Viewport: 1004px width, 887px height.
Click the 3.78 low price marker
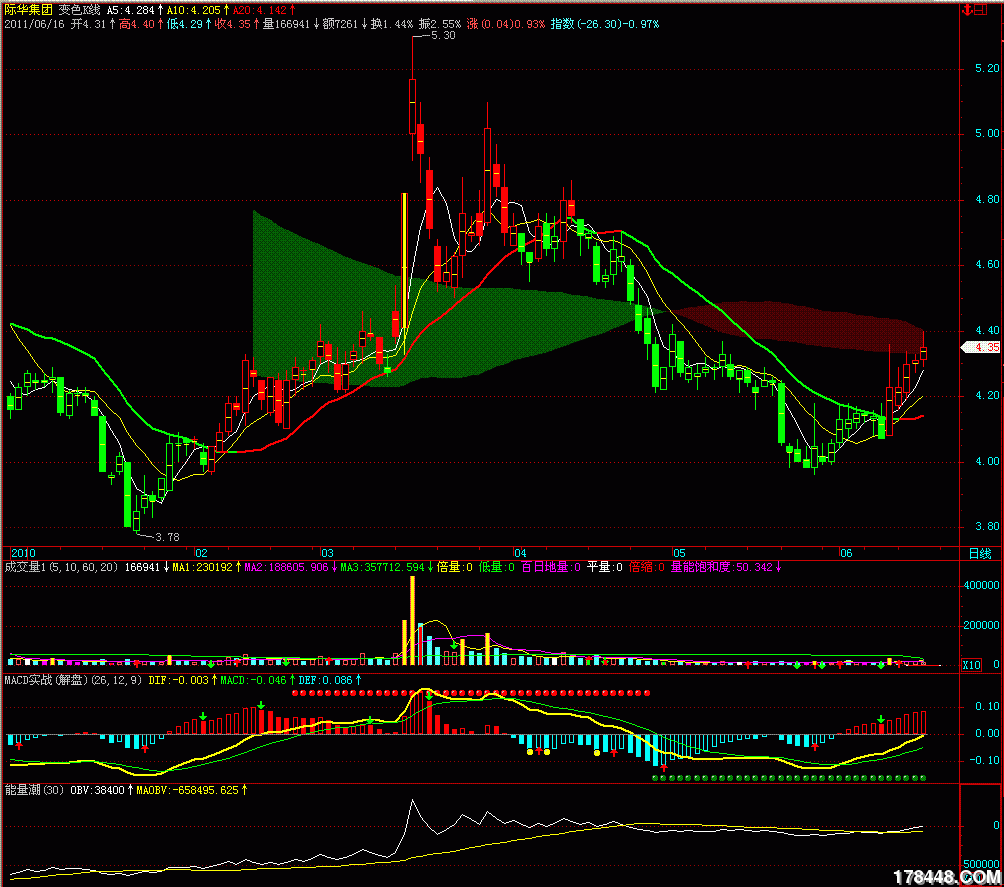[167, 536]
